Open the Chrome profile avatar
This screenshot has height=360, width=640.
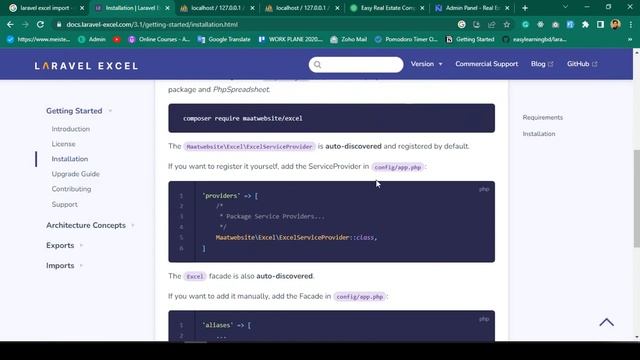pyautogui.click(x=616, y=24)
